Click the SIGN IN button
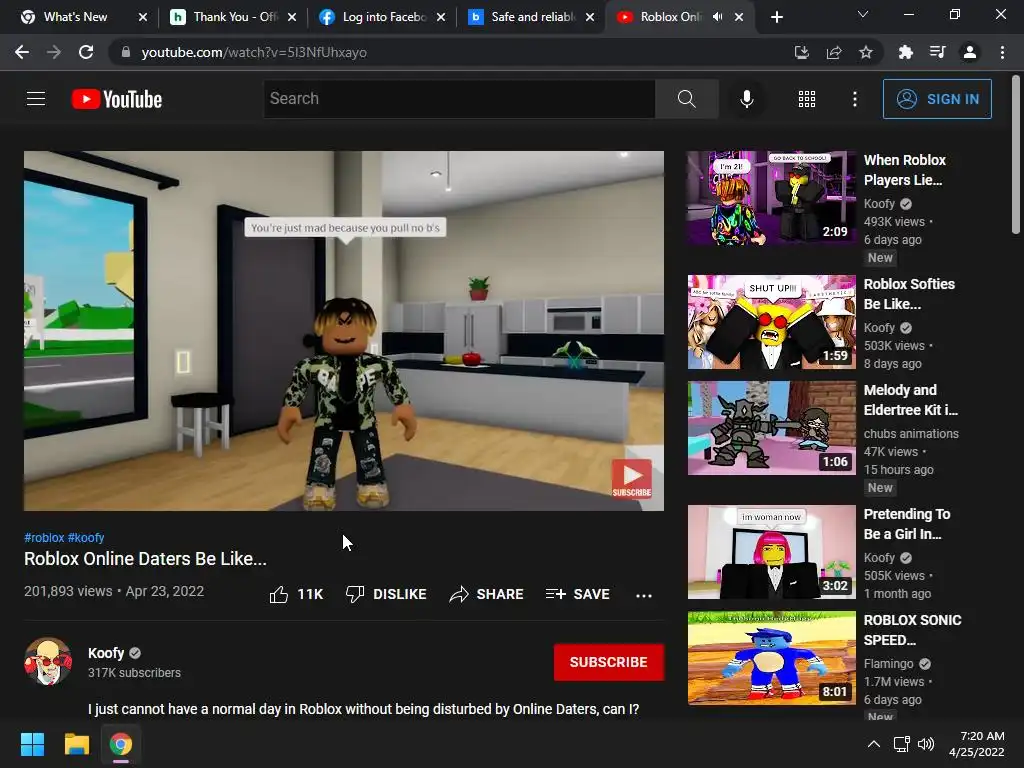1024x768 pixels. 937,99
